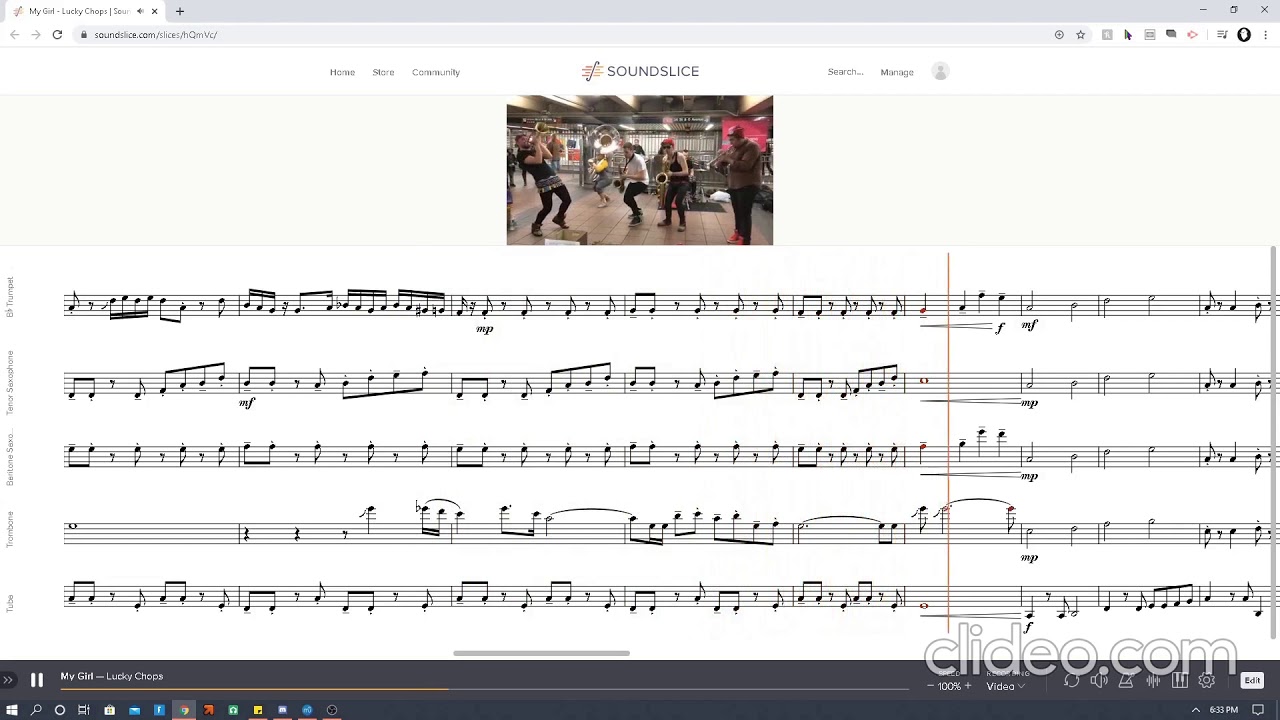Open the Store menu item

(383, 72)
